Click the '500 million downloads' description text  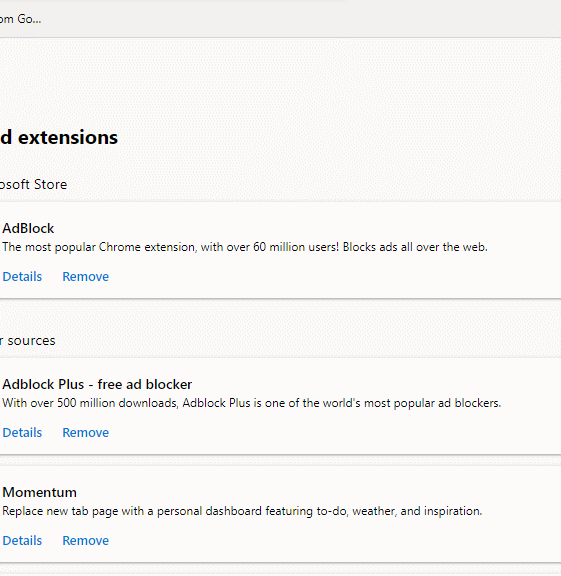click(x=252, y=403)
